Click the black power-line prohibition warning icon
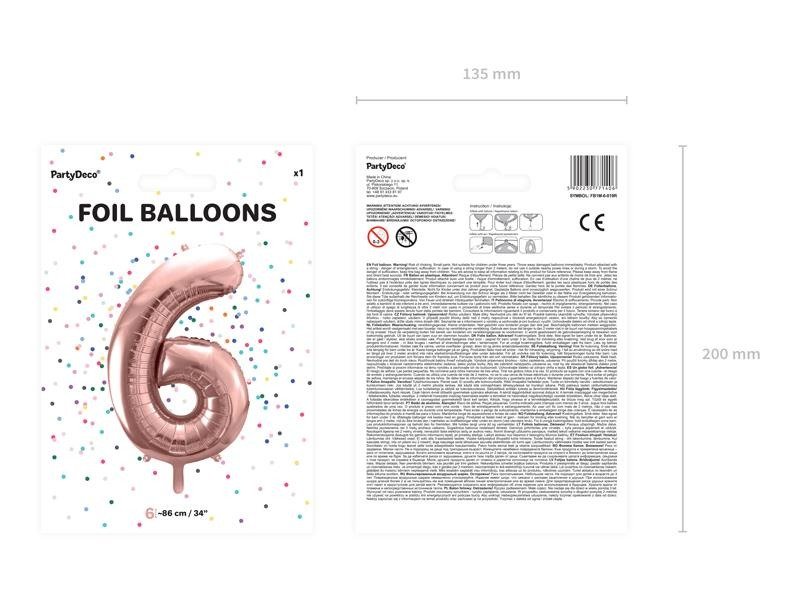Image resolution: width=800 pixels, height=600 pixels. coord(406,236)
